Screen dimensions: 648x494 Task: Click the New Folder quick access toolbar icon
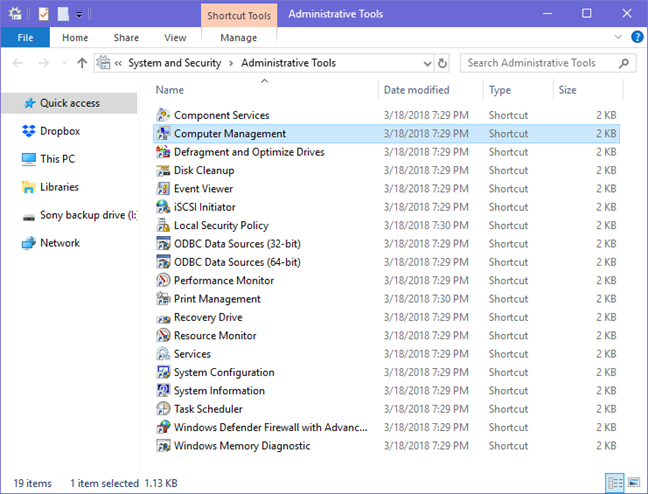click(63, 14)
